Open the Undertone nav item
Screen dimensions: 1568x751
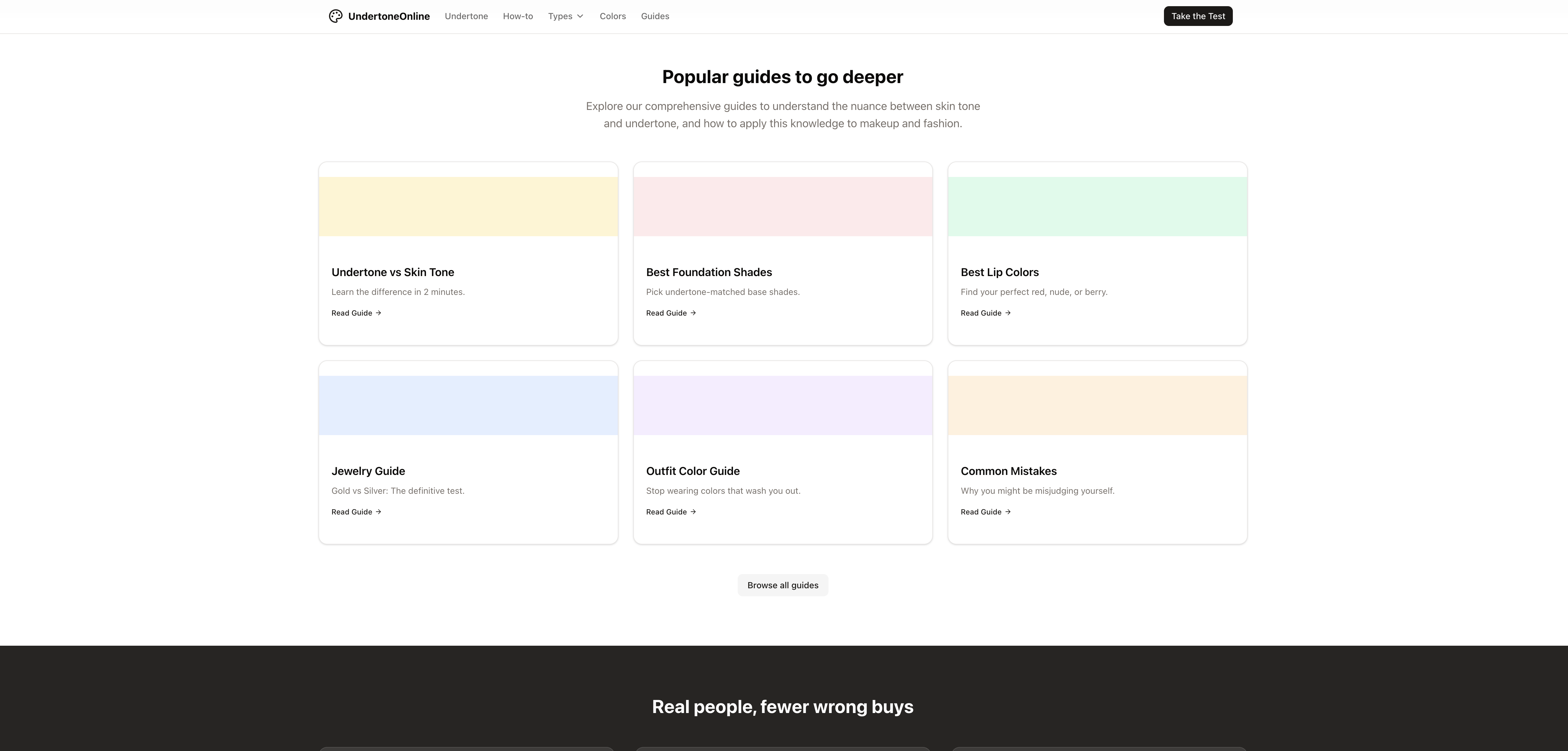(x=466, y=16)
